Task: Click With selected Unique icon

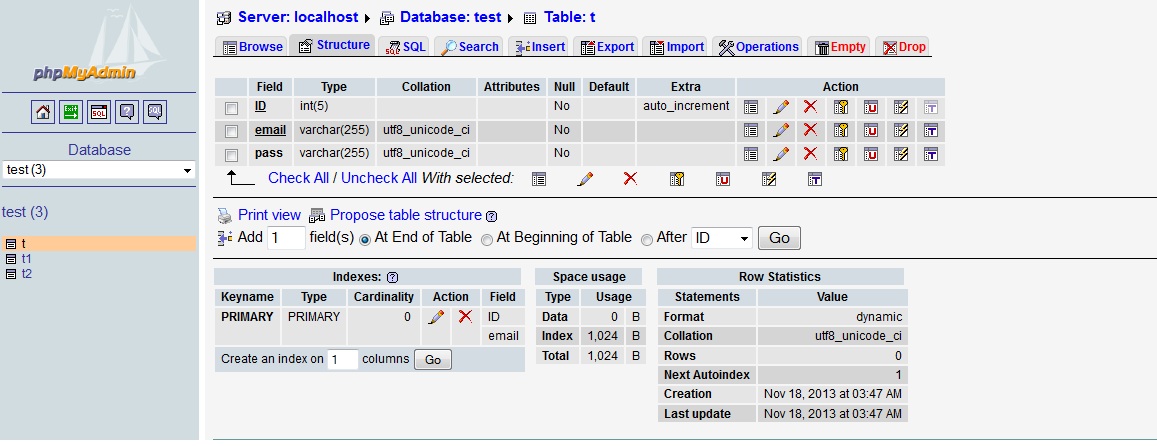Action: pos(722,179)
